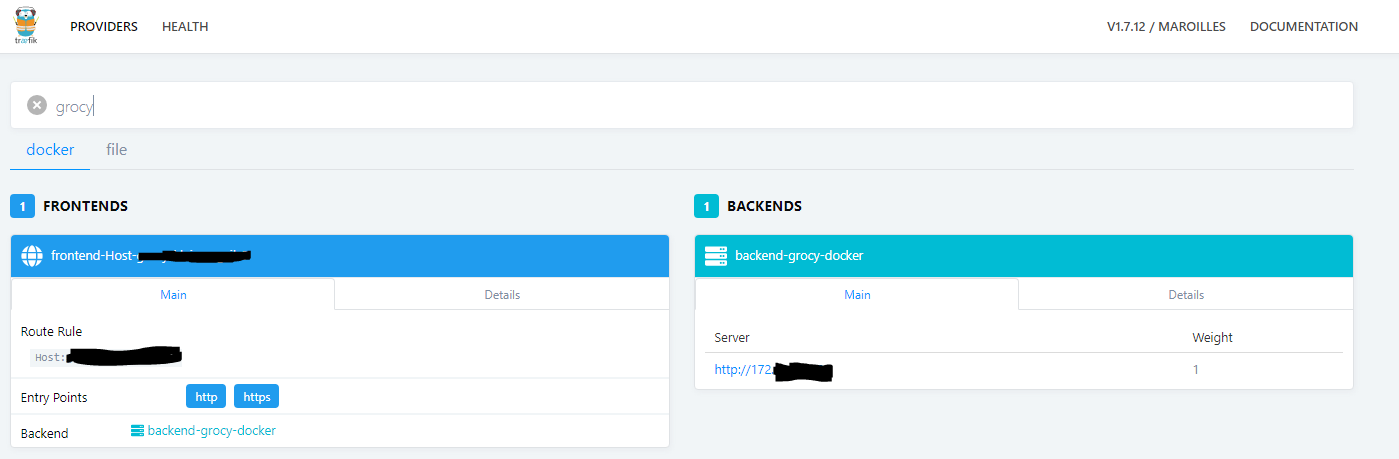
Task: Select the Main tab in backend card
Action: 857,294
